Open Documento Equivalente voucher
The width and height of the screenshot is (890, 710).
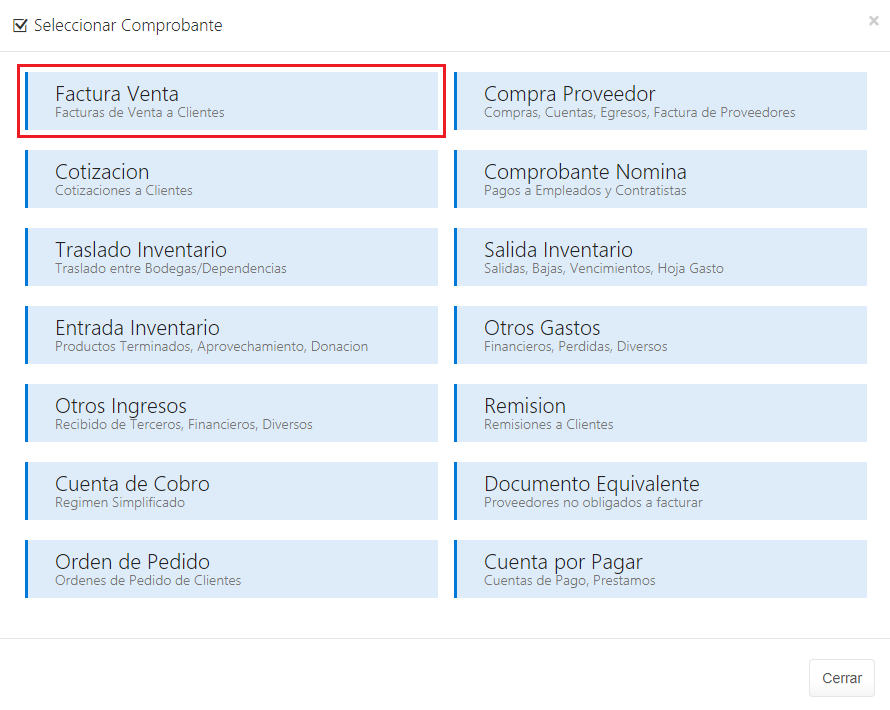coord(660,491)
